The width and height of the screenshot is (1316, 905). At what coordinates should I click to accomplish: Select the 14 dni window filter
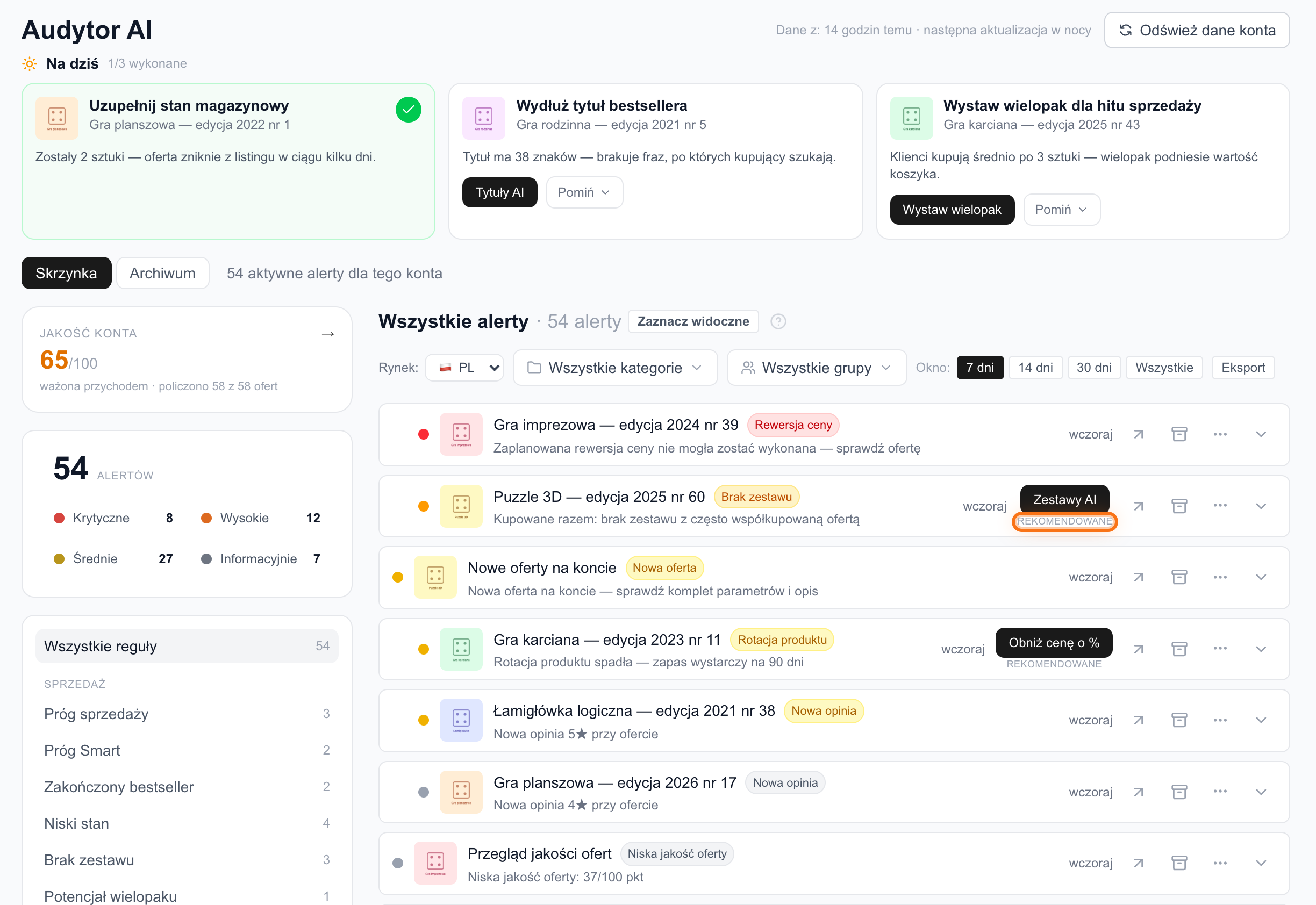tap(1035, 368)
